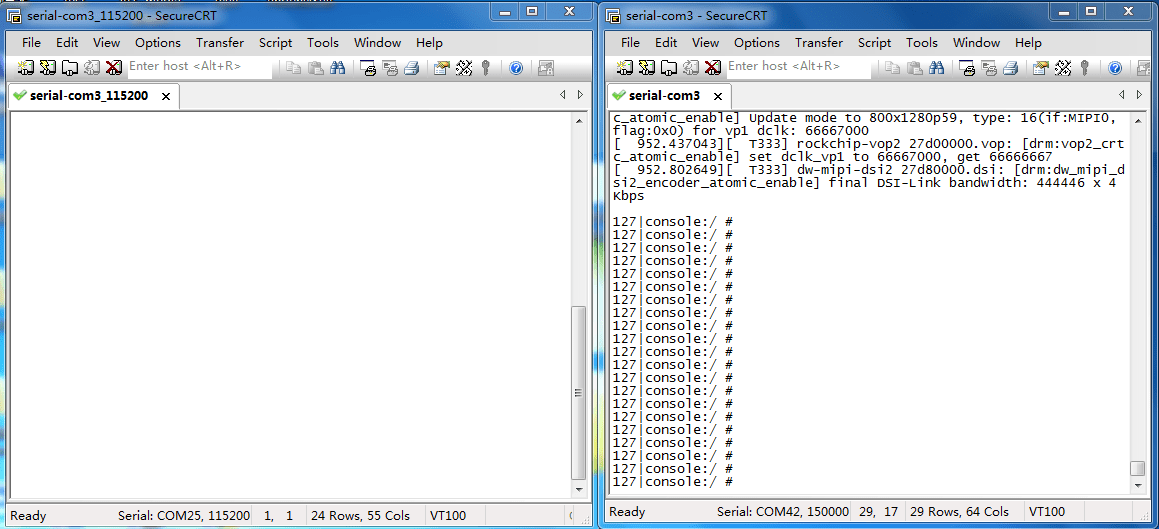Open Global Options icon in right serial-com3 window
1159x529 pixels.
1063,68
